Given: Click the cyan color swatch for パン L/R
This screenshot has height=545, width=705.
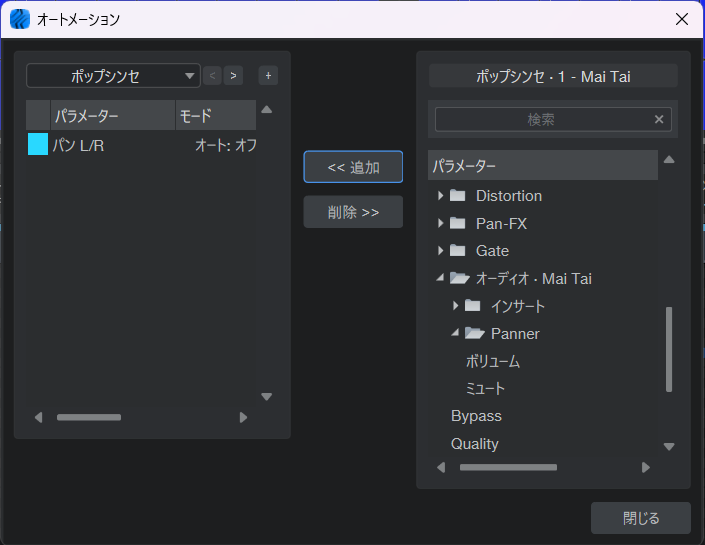Looking at the screenshot, I should [x=38, y=144].
